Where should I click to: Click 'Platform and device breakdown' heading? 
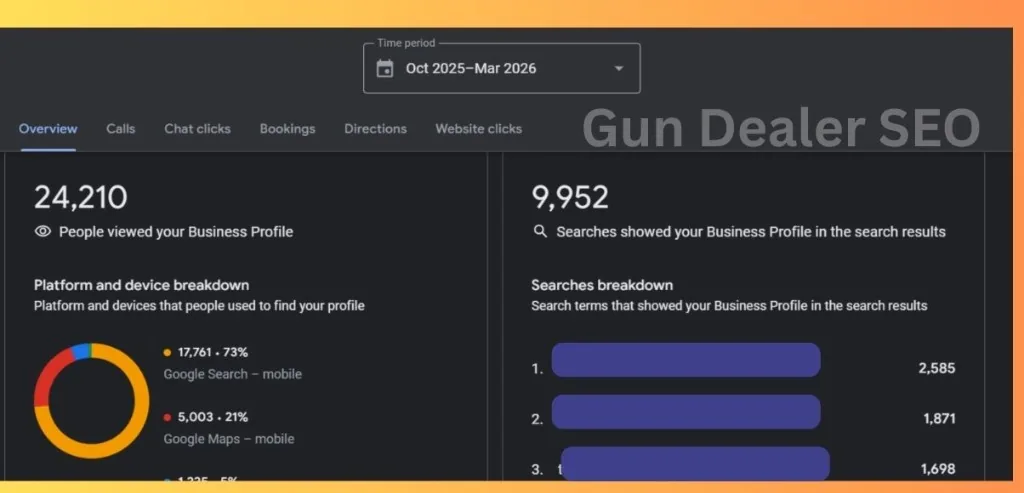pos(141,285)
